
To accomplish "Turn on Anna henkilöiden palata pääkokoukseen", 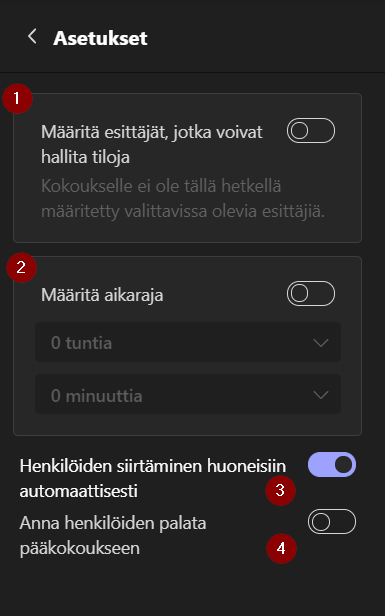I will pyautogui.click(x=332, y=521).
